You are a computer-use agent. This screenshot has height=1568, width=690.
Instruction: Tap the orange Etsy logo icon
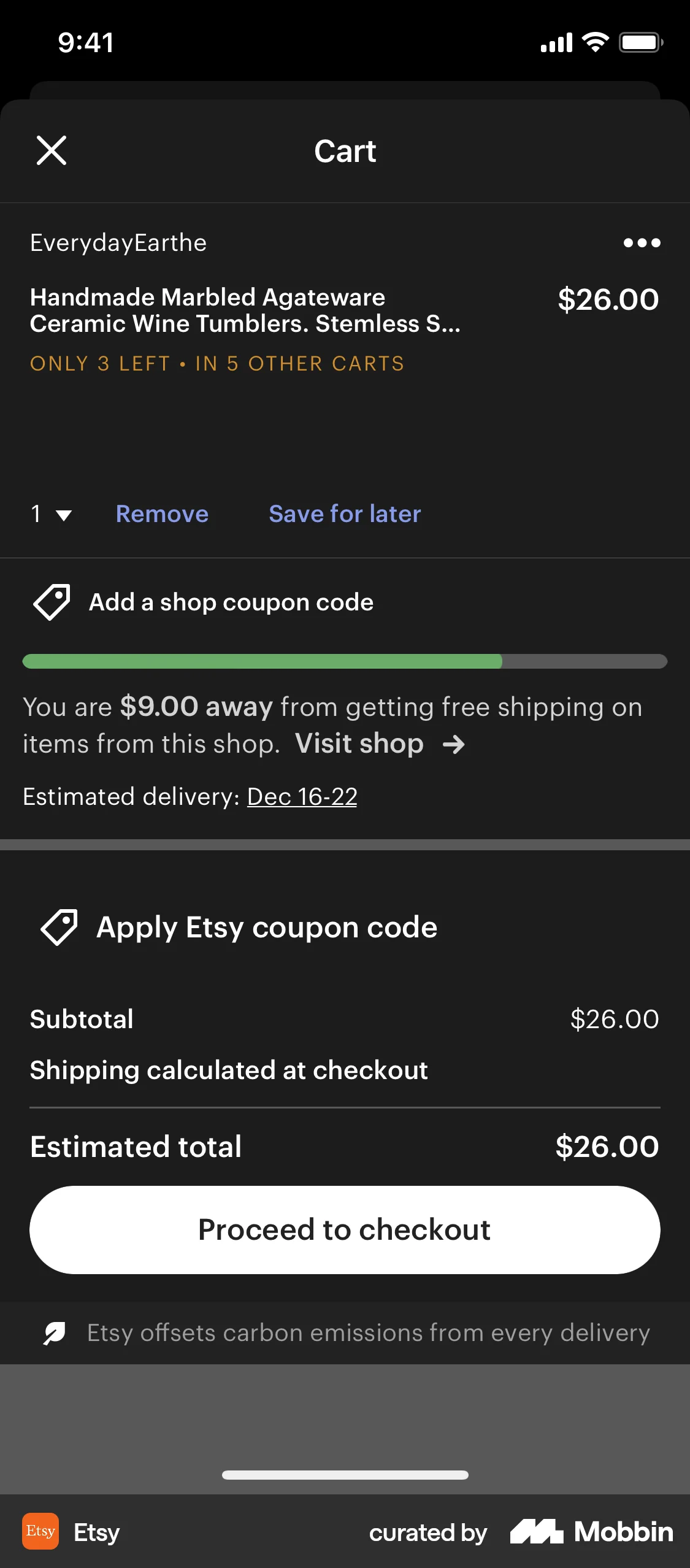click(40, 1531)
